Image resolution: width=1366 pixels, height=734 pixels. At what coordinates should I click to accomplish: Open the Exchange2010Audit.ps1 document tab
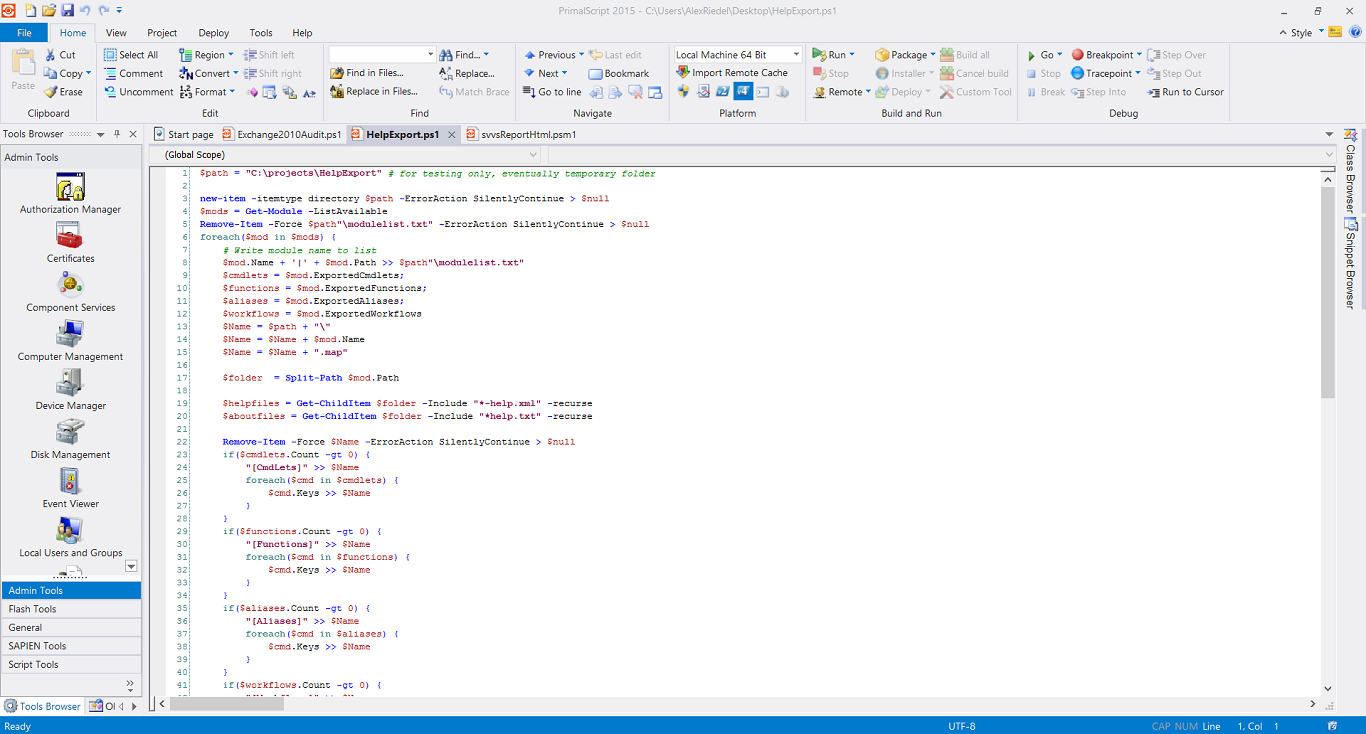point(283,134)
